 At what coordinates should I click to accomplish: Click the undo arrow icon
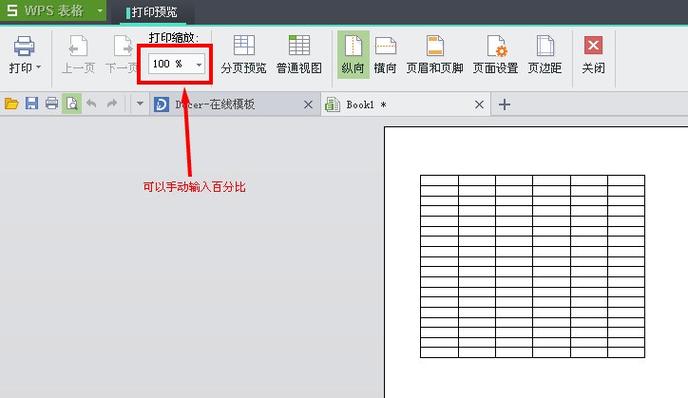click(x=91, y=104)
